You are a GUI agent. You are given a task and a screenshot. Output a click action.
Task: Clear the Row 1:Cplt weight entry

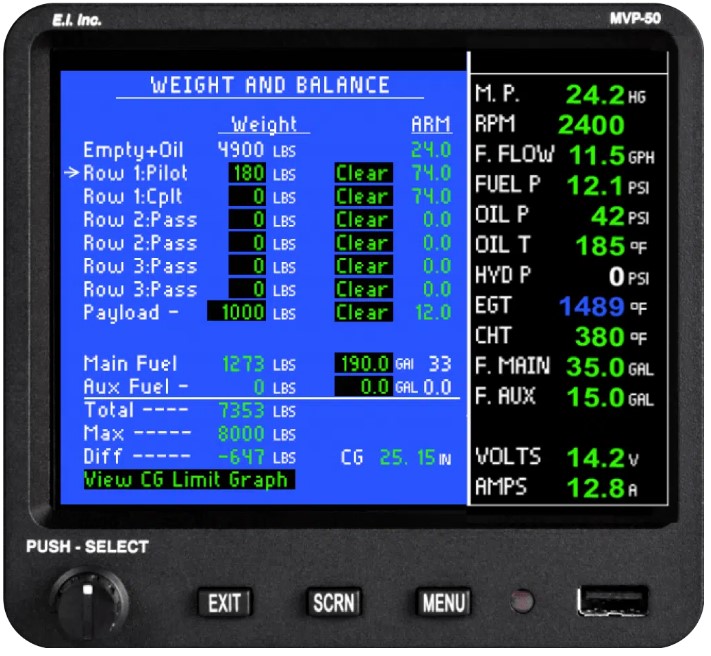pos(362,197)
